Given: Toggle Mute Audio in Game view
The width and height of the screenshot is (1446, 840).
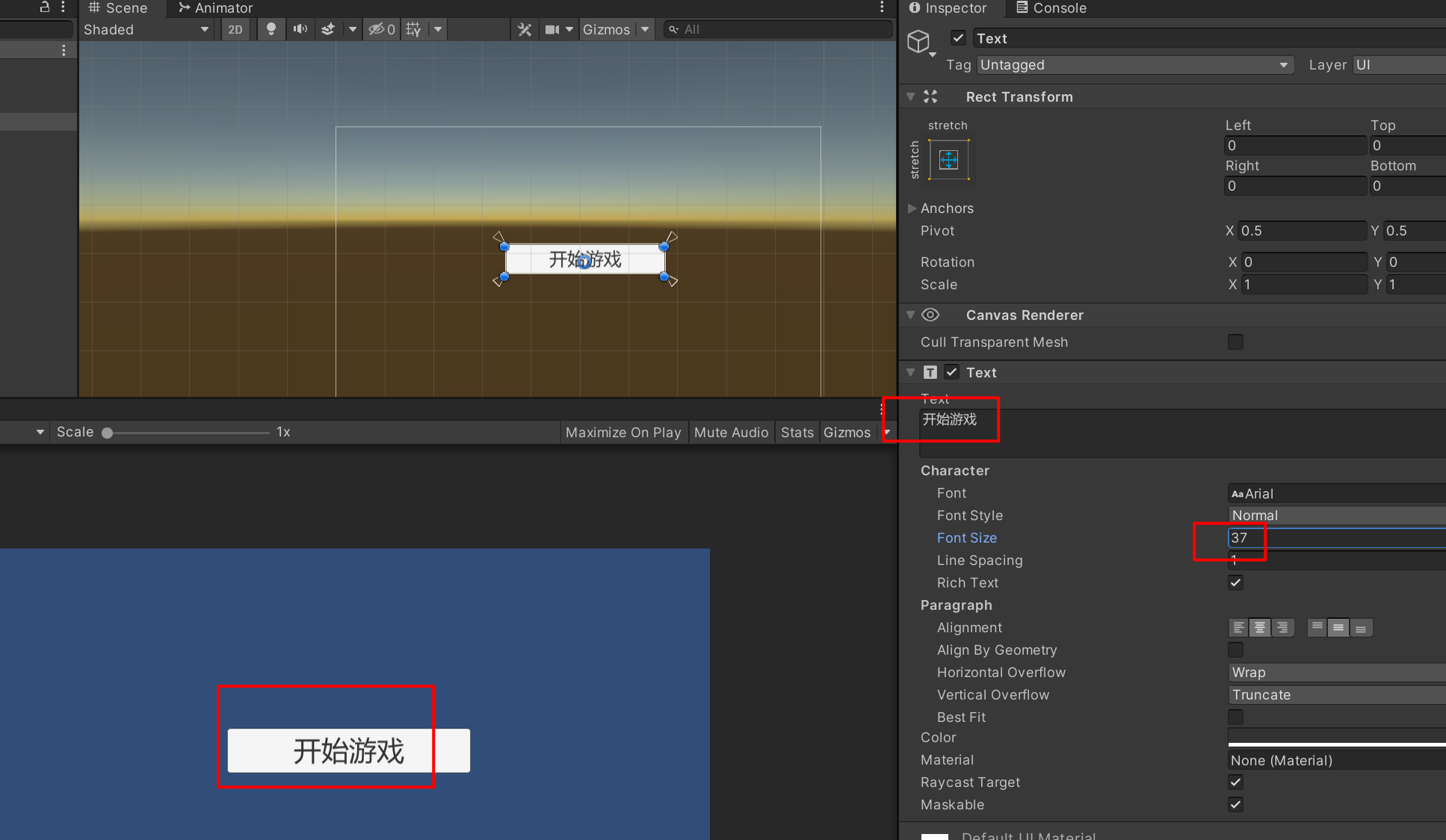Looking at the screenshot, I should tap(731, 433).
